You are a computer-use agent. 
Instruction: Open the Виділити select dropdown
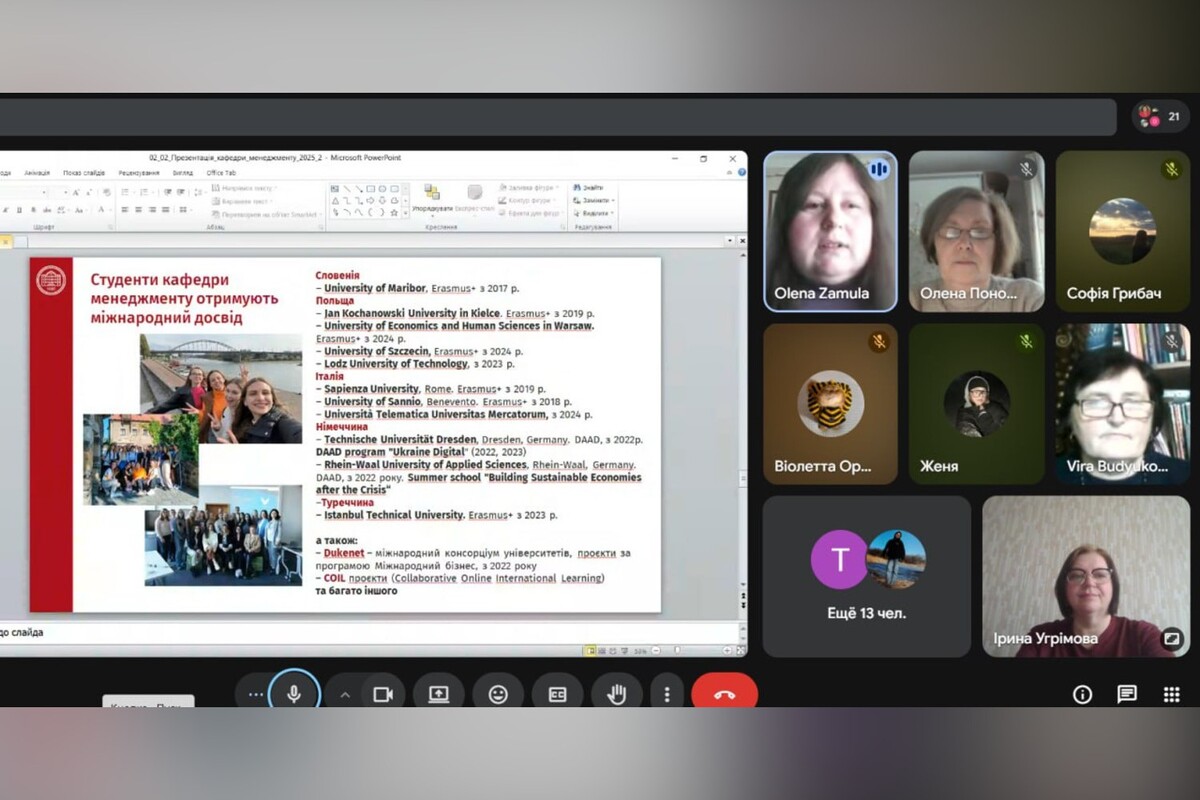pyautogui.click(x=593, y=213)
